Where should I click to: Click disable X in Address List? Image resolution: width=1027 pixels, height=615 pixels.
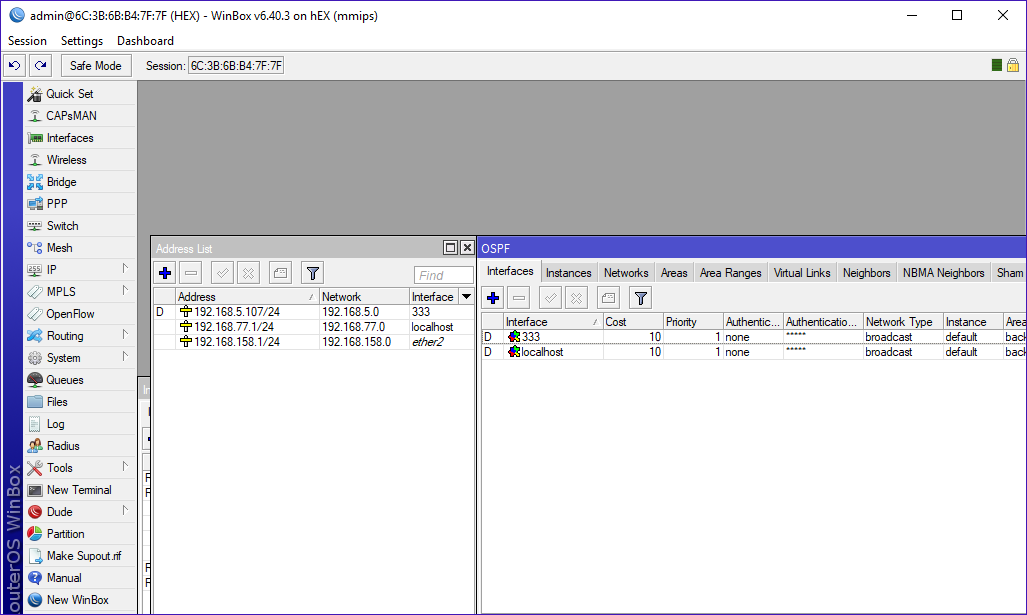[x=248, y=273]
